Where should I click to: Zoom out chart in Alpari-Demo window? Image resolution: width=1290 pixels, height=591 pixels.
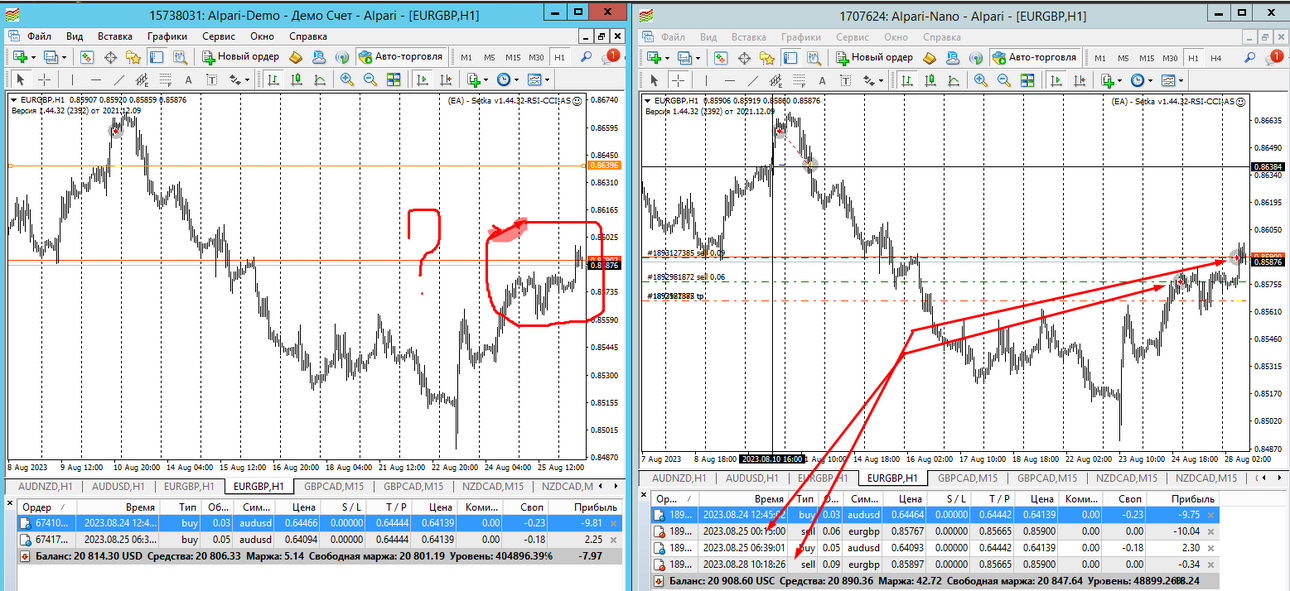(x=370, y=80)
